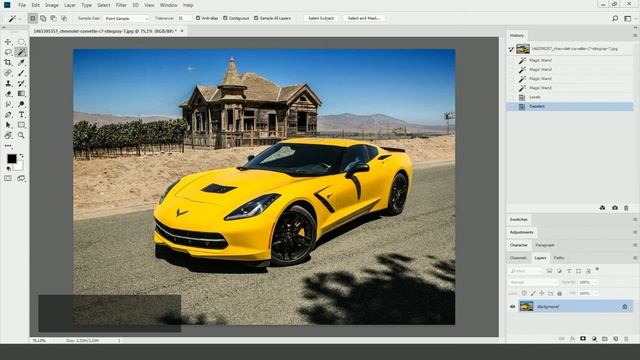The width and height of the screenshot is (640, 360).
Task: Select the Hand tool
Action: click(8, 135)
